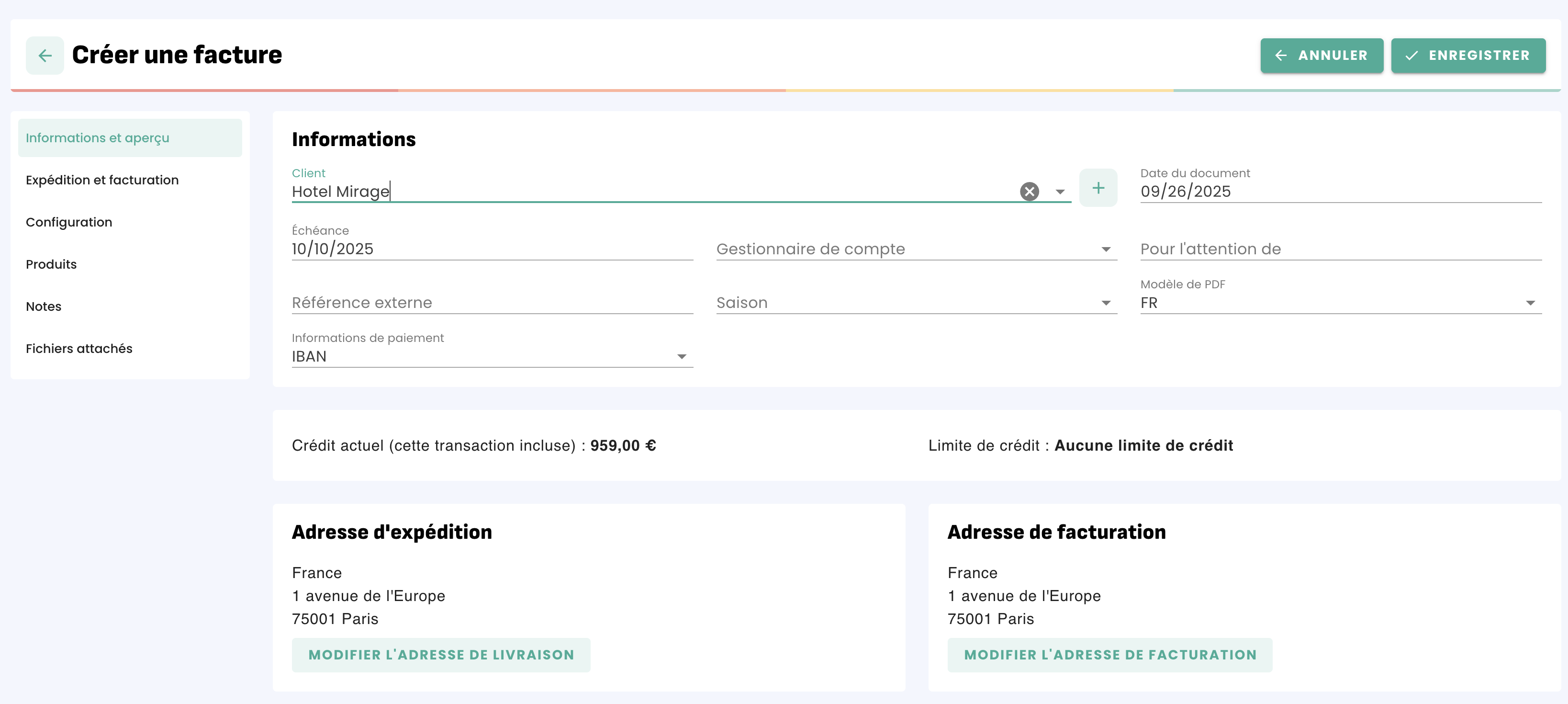Expand the Modèle de PDF selector

pyautogui.click(x=1530, y=303)
